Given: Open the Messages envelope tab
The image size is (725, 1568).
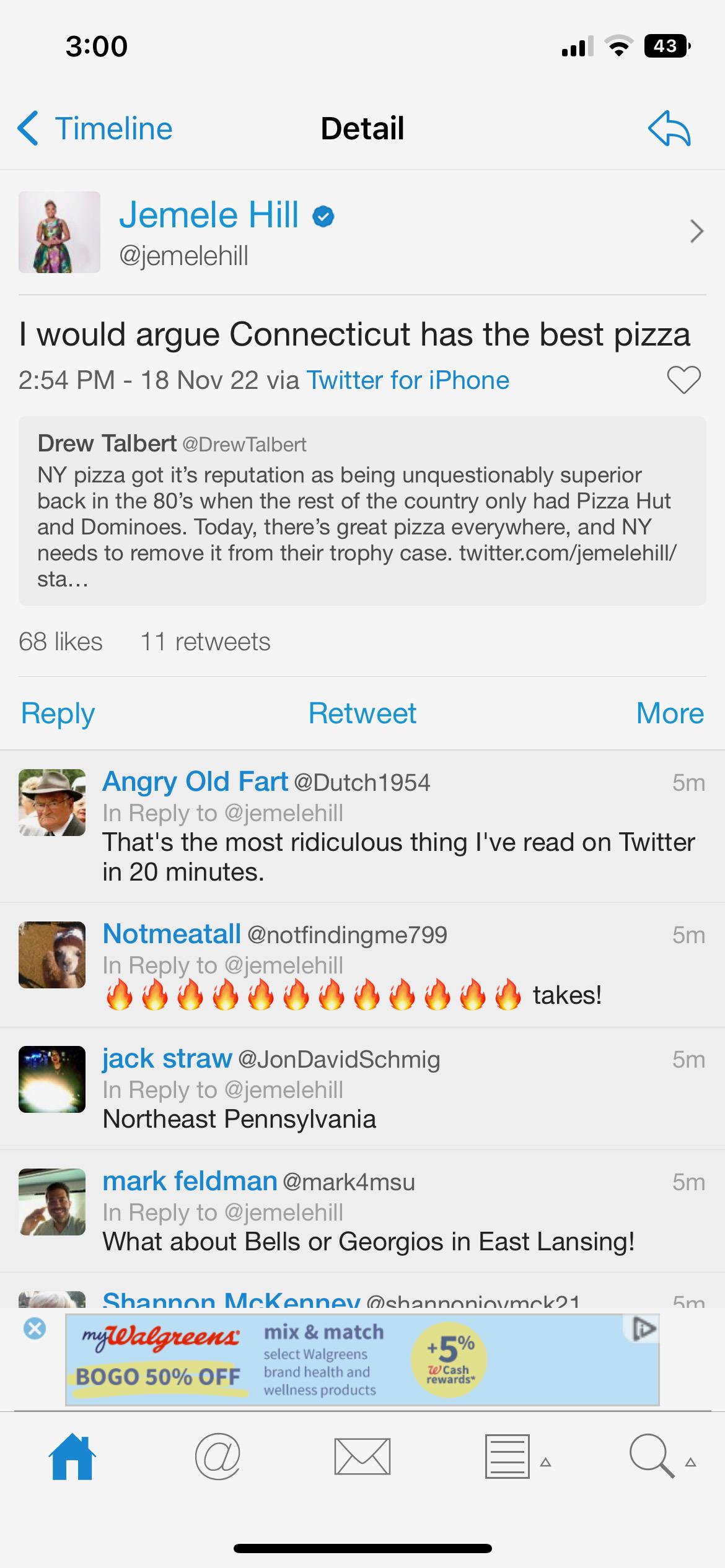Looking at the screenshot, I should 362,1457.
